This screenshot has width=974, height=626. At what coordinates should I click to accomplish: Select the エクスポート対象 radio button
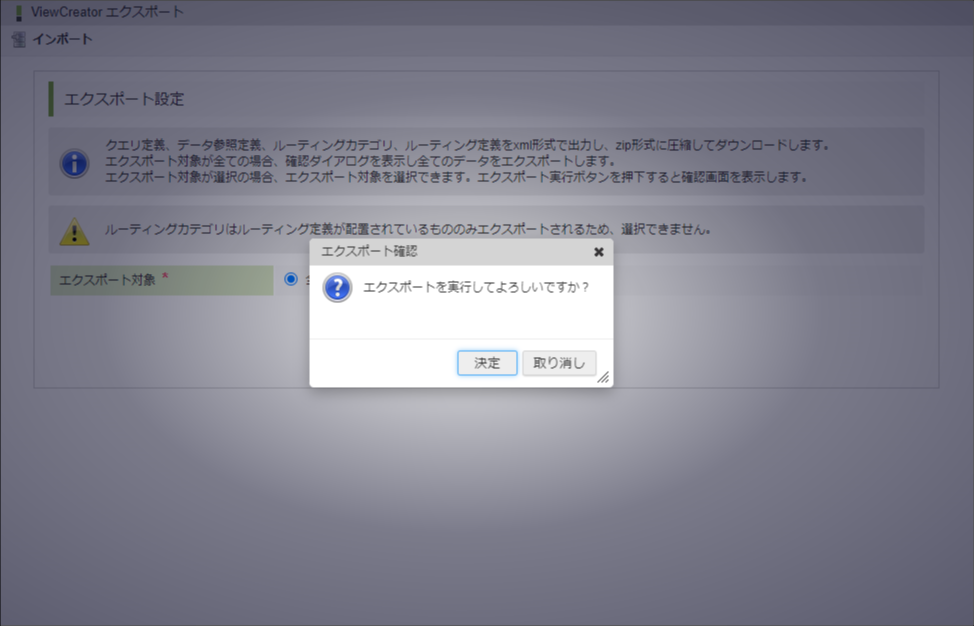click(x=291, y=279)
